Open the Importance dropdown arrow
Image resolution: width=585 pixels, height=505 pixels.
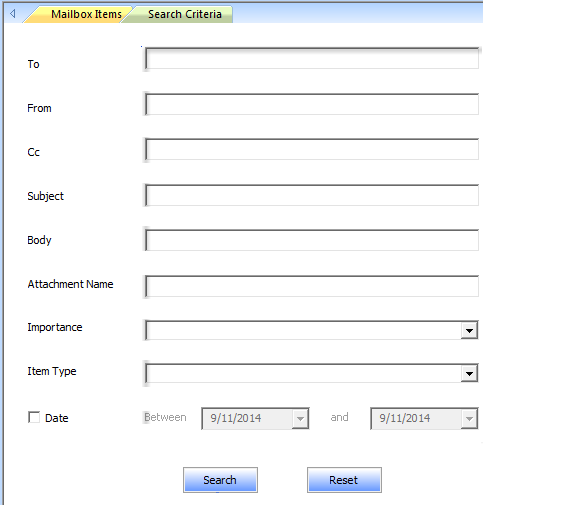click(469, 330)
